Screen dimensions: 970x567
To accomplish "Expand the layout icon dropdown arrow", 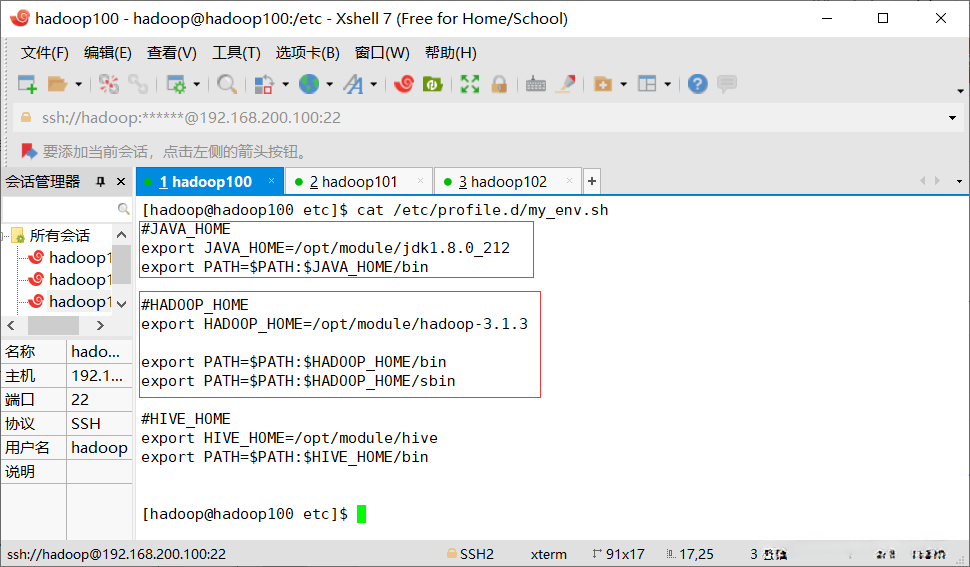I will click(x=667, y=84).
